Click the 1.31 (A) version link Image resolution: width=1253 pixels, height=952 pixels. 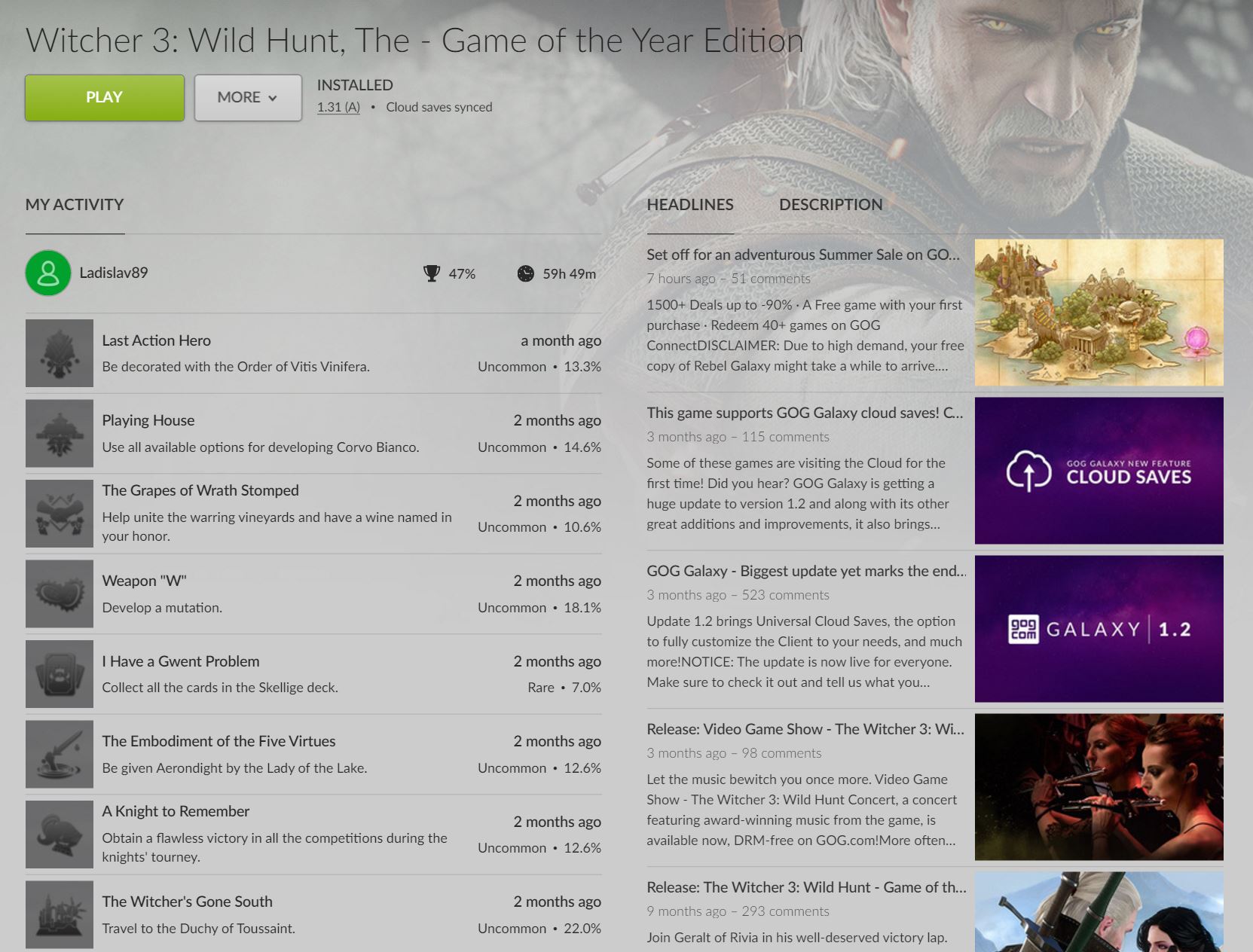click(338, 107)
